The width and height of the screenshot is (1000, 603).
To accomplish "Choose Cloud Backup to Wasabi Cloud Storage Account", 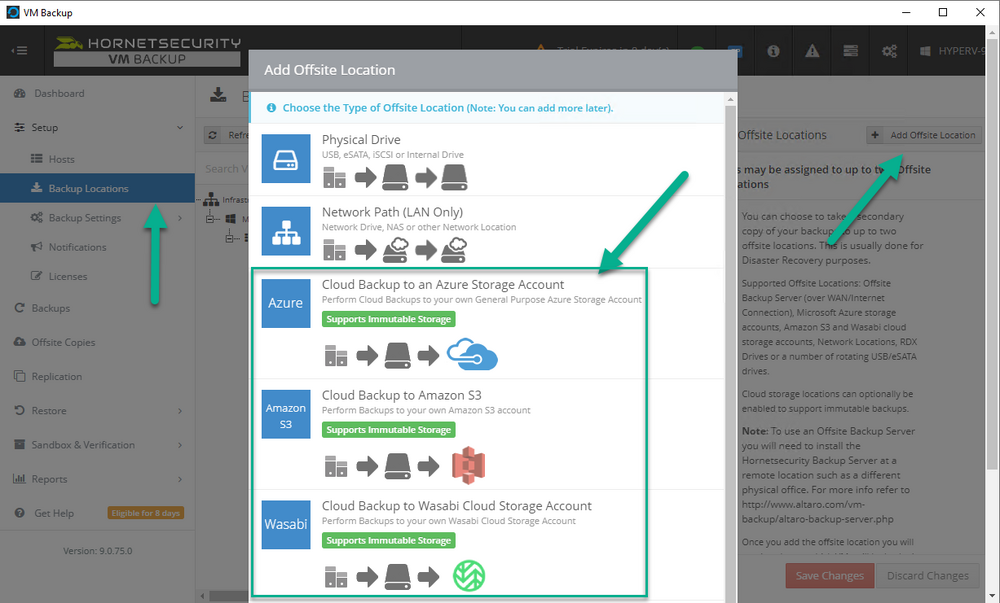I will click(457, 505).
